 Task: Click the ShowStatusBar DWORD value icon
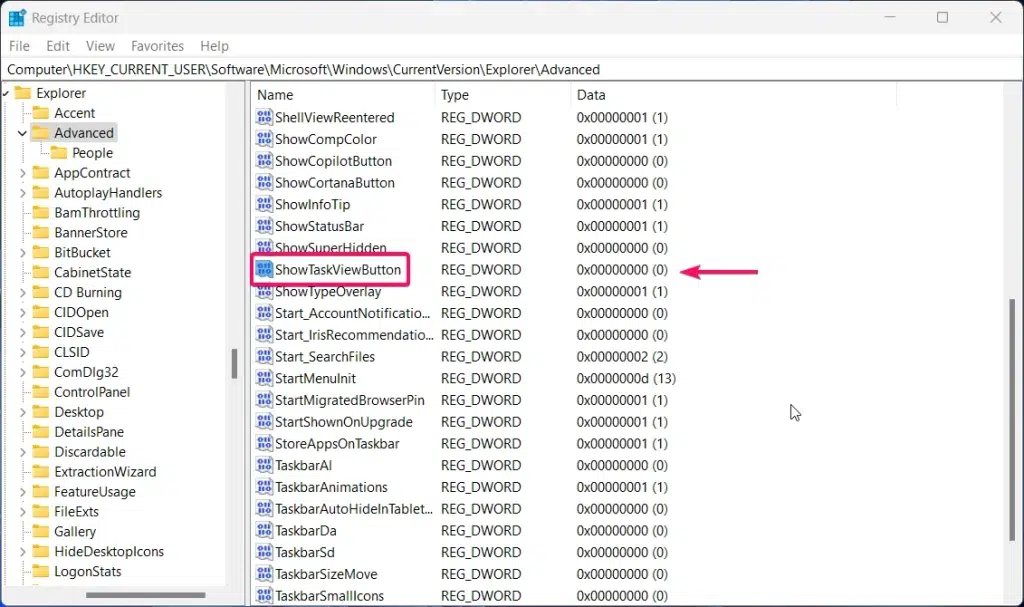(x=264, y=226)
